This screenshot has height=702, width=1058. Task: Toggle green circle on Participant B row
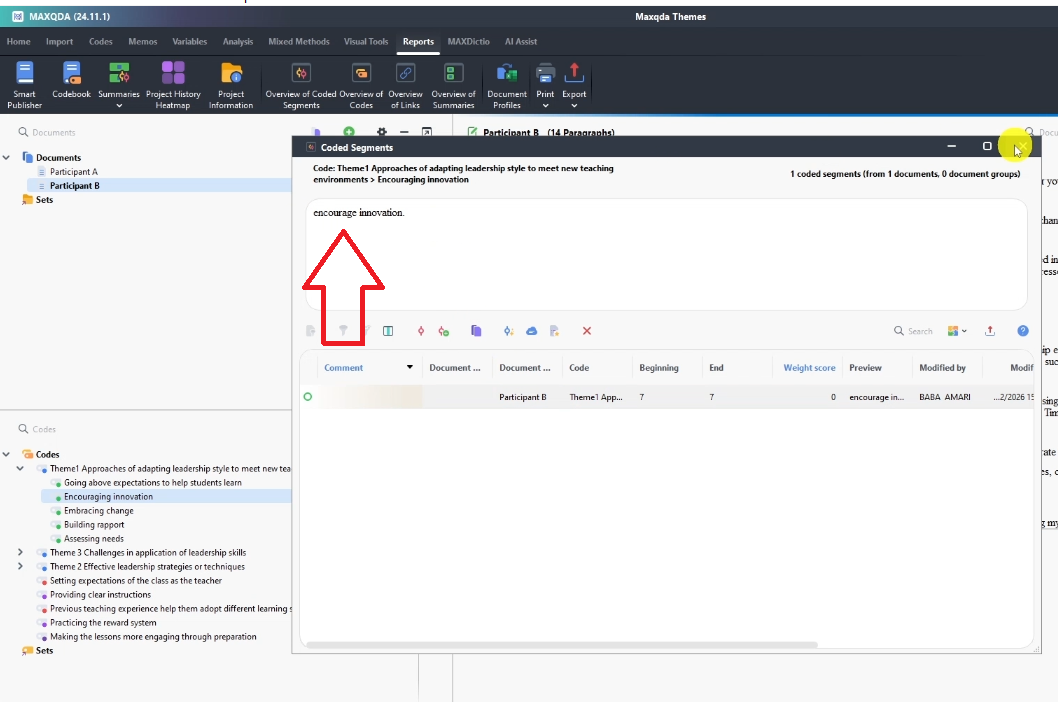click(x=308, y=397)
